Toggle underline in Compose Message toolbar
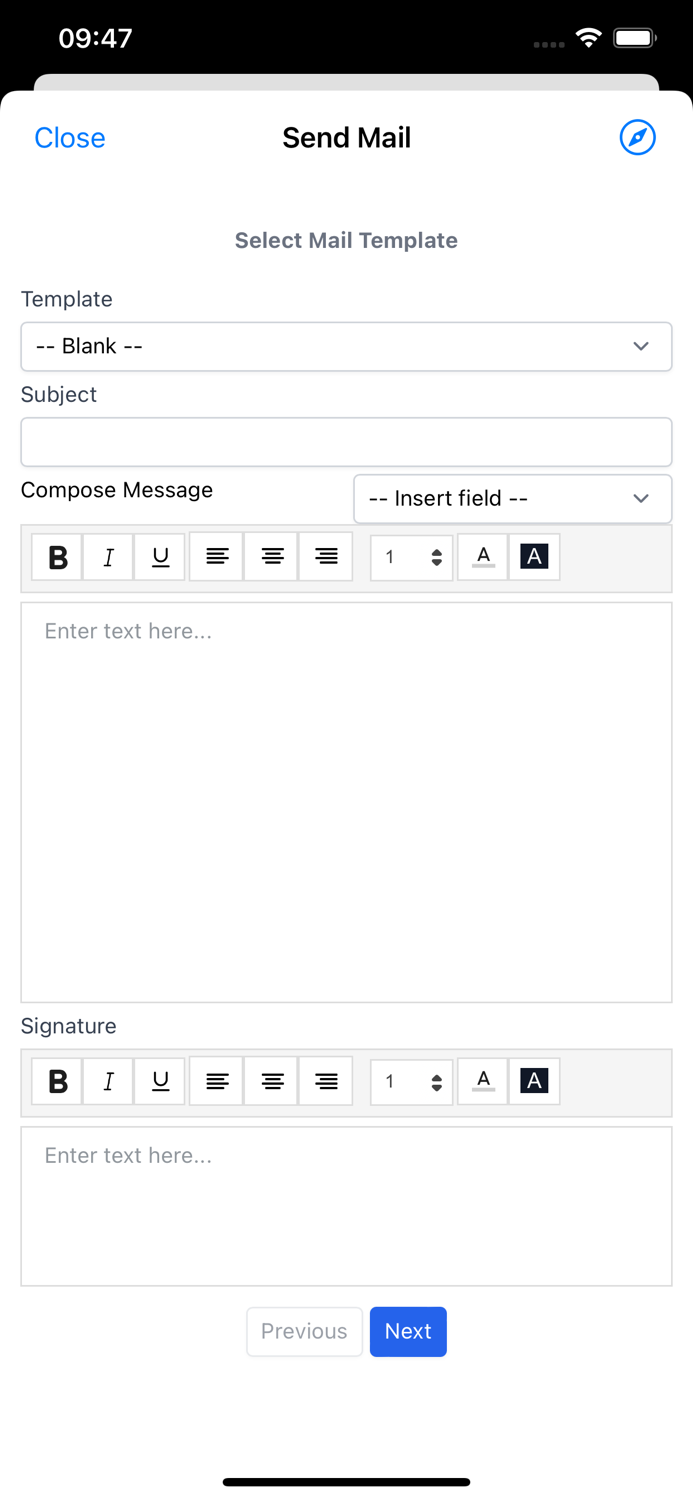Image resolution: width=693 pixels, height=1500 pixels. coord(160,557)
